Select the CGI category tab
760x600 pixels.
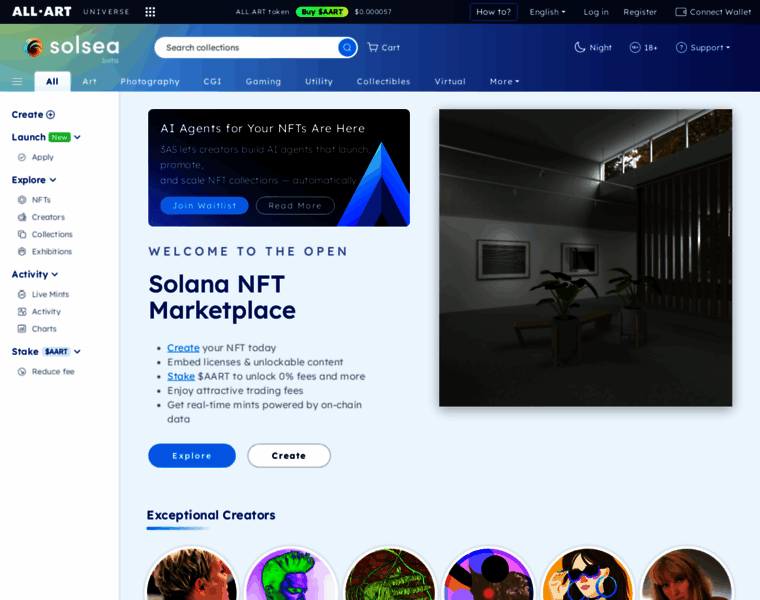click(x=212, y=81)
